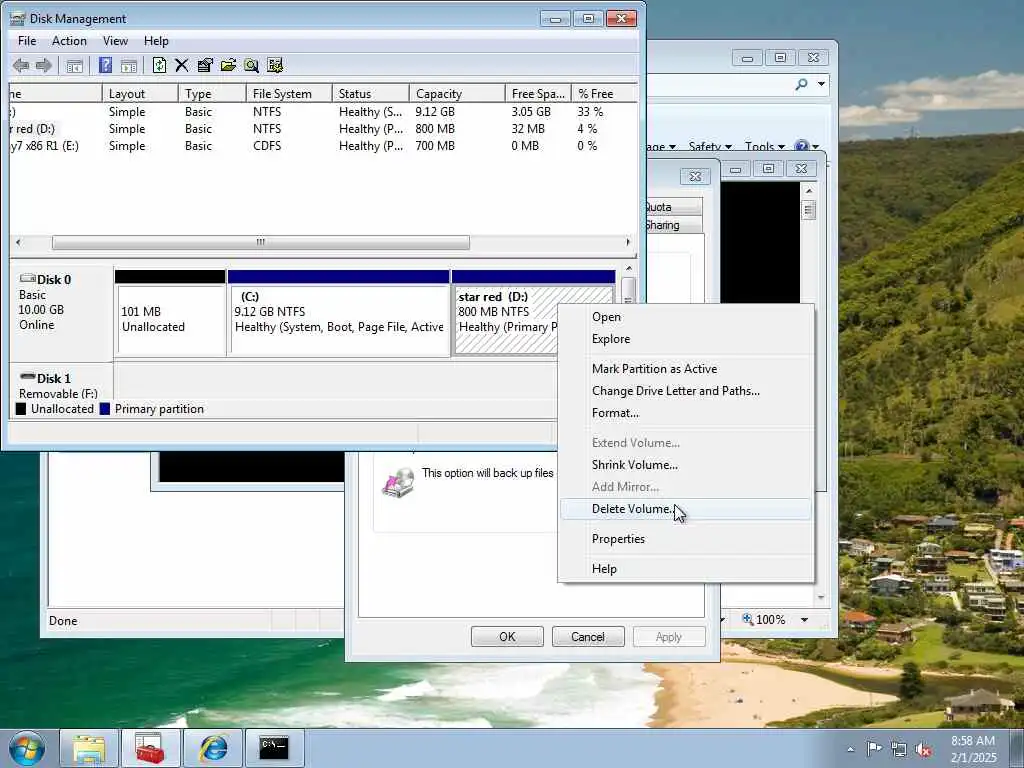1024x768 pixels.
Task: Click the black Unallocated legend swatch
Action: click(x=21, y=409)
